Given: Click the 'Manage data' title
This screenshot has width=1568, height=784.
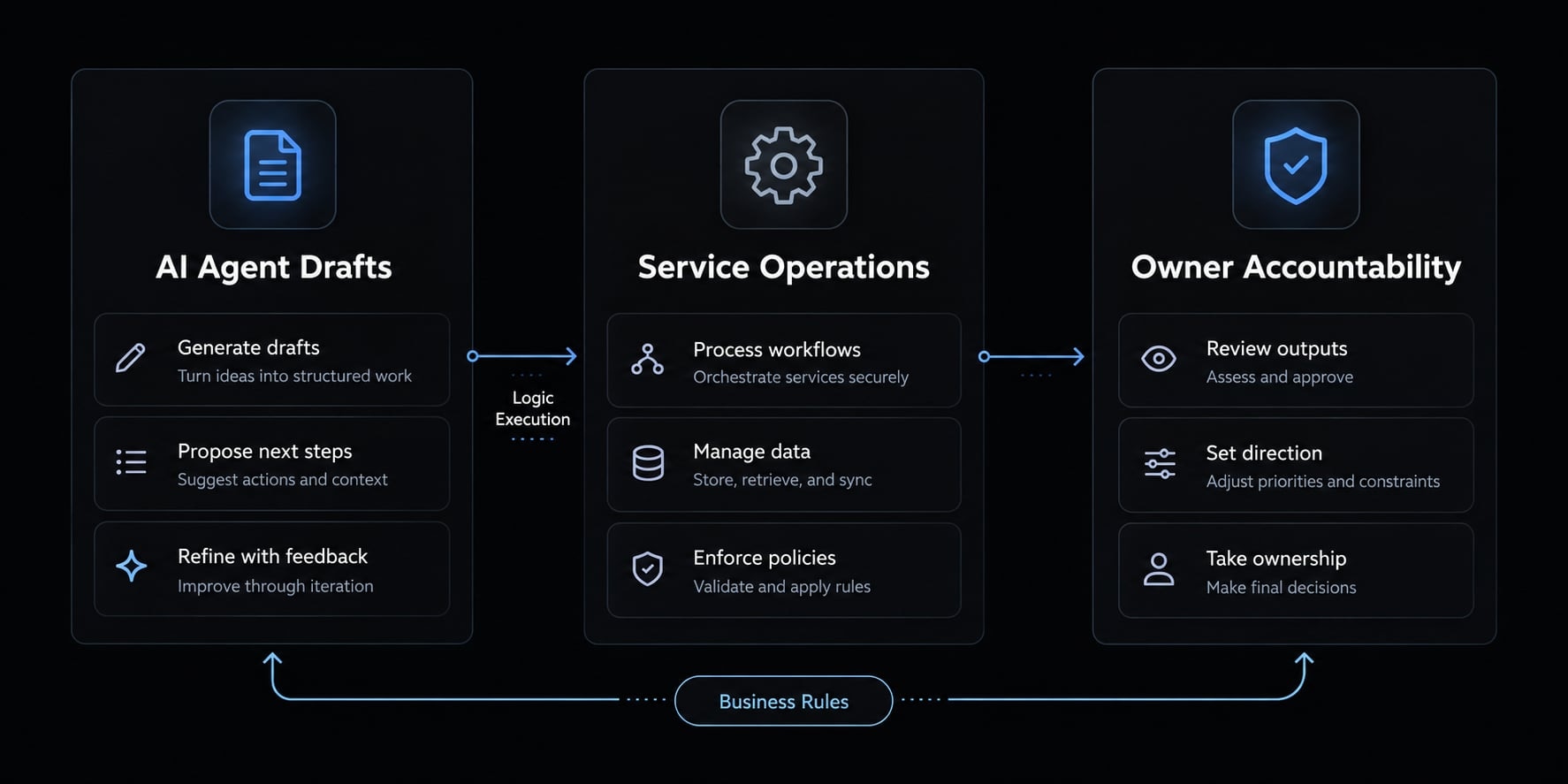Looking at the screenshot, I should click(751, 452).
